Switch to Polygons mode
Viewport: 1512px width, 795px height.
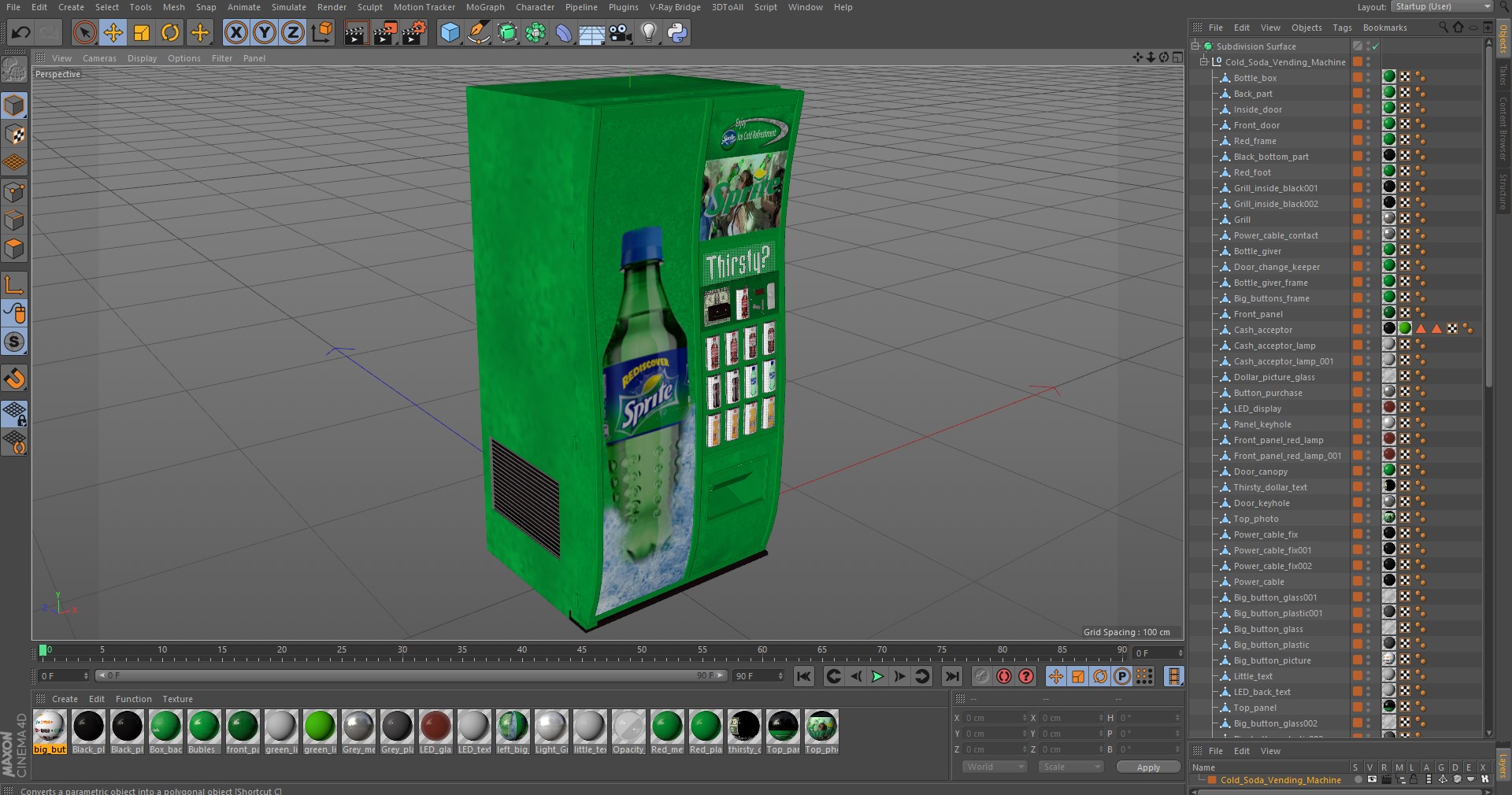click(14, 250)
